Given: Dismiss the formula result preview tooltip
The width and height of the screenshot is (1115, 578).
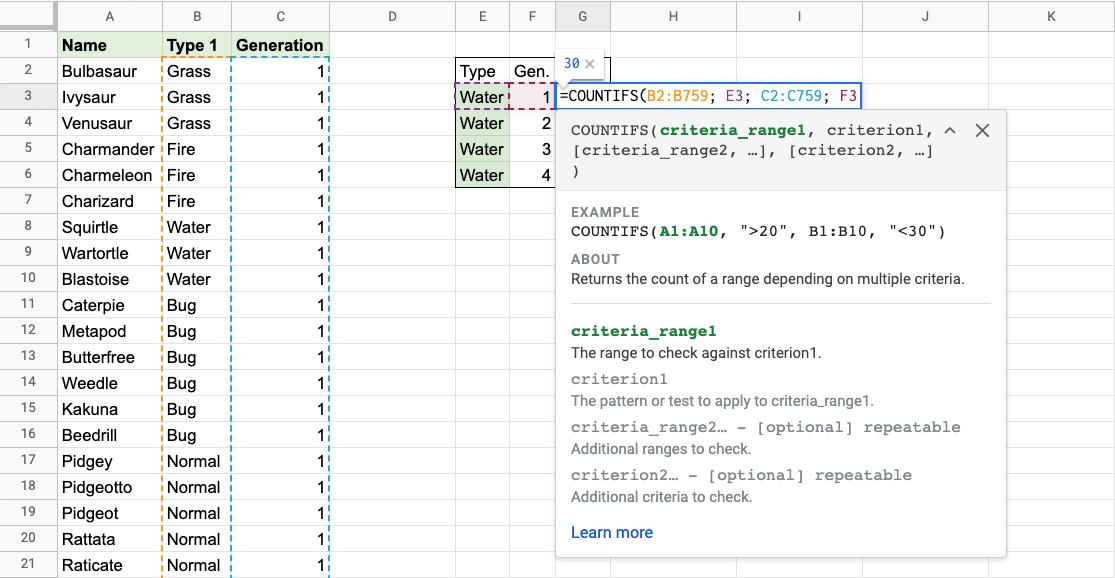Looking at the screenshot, I should pos(590,64).
